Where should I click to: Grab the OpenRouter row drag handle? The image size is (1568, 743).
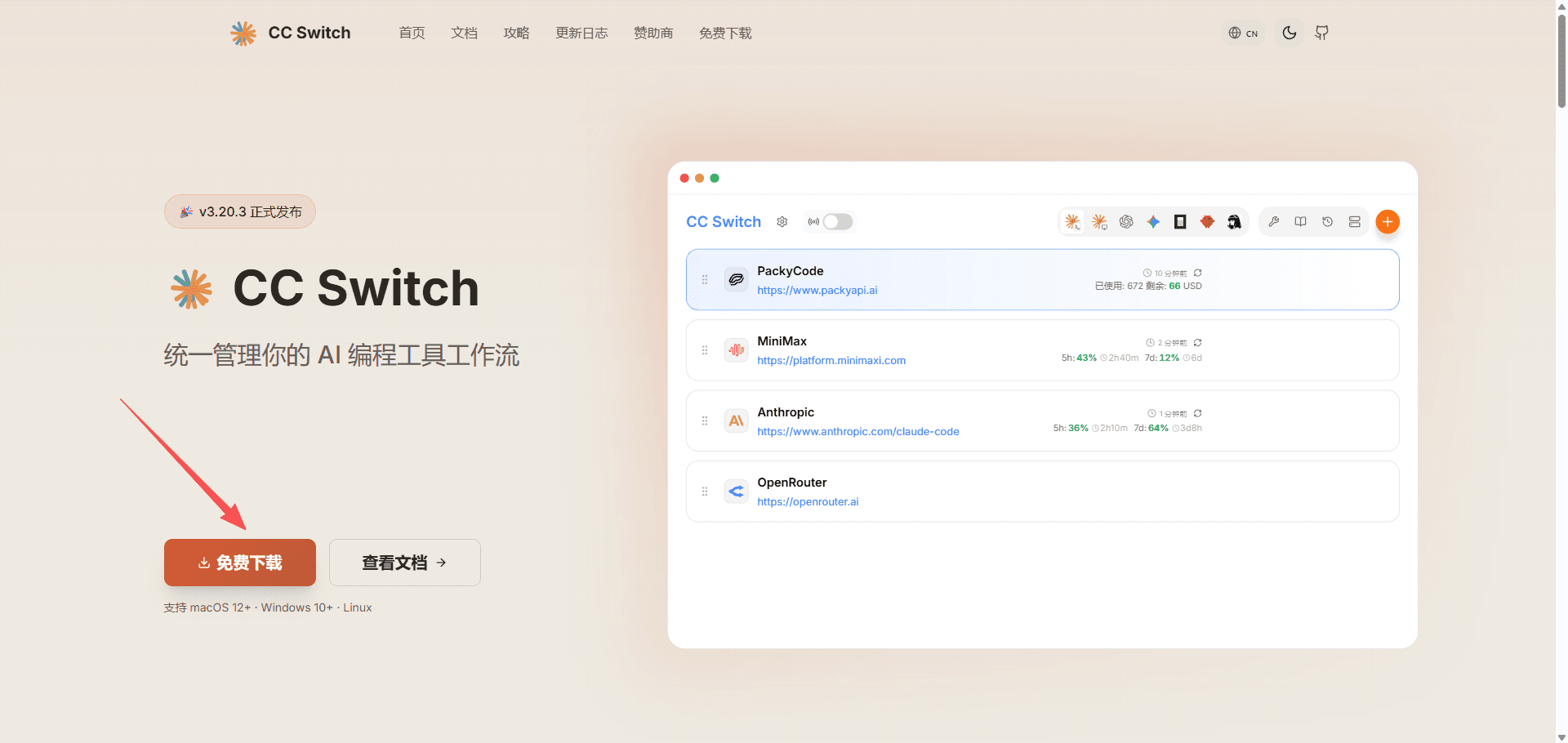(x=705, y=491)
